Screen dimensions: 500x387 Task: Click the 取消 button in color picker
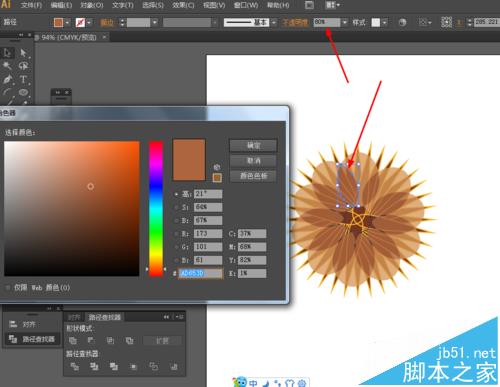coord(253,161)
